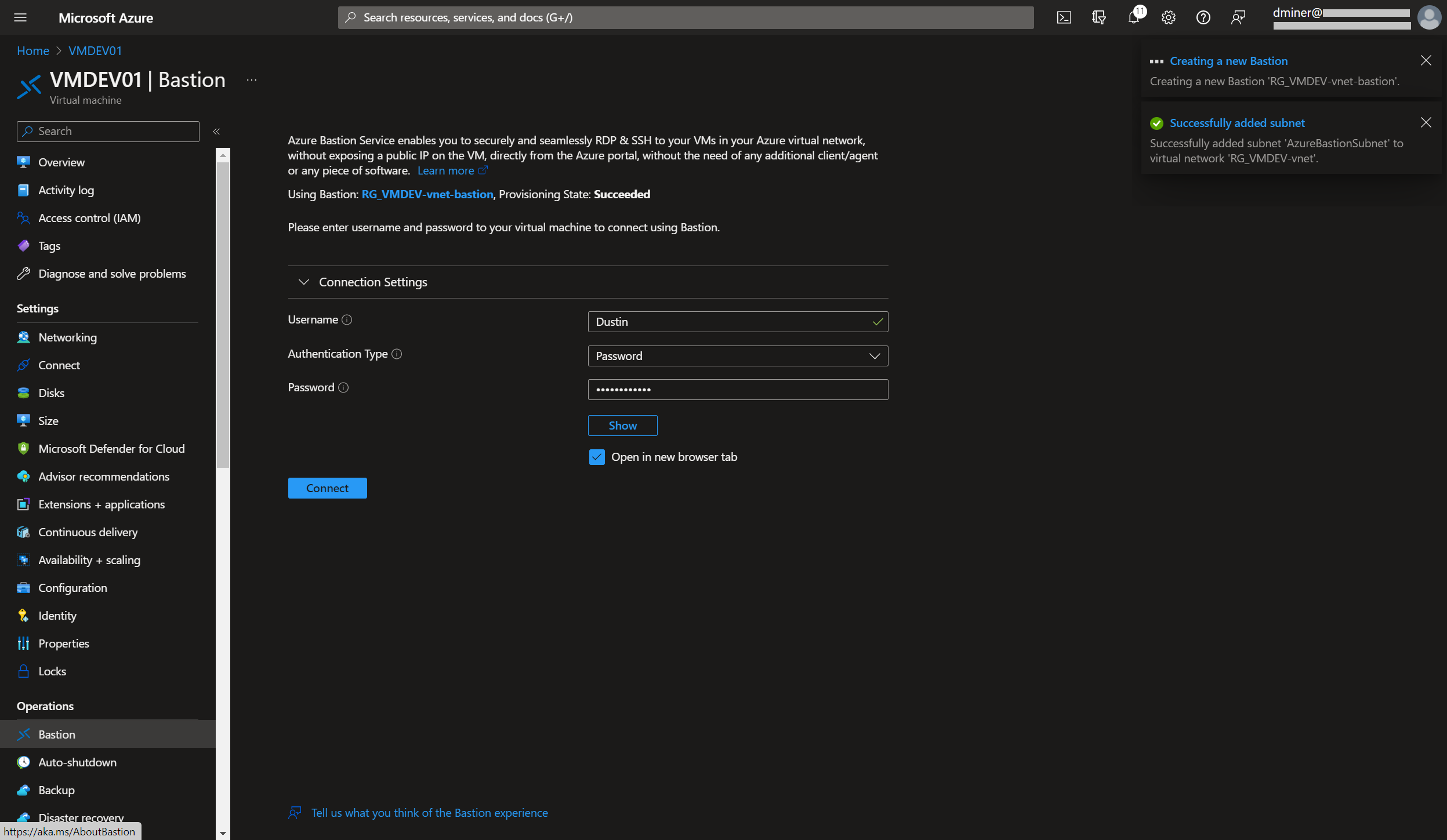The width and height of the screenshot is (1447, 840).
Task: Select Auto-shutdown under Operations
Action: click(77, 762)
